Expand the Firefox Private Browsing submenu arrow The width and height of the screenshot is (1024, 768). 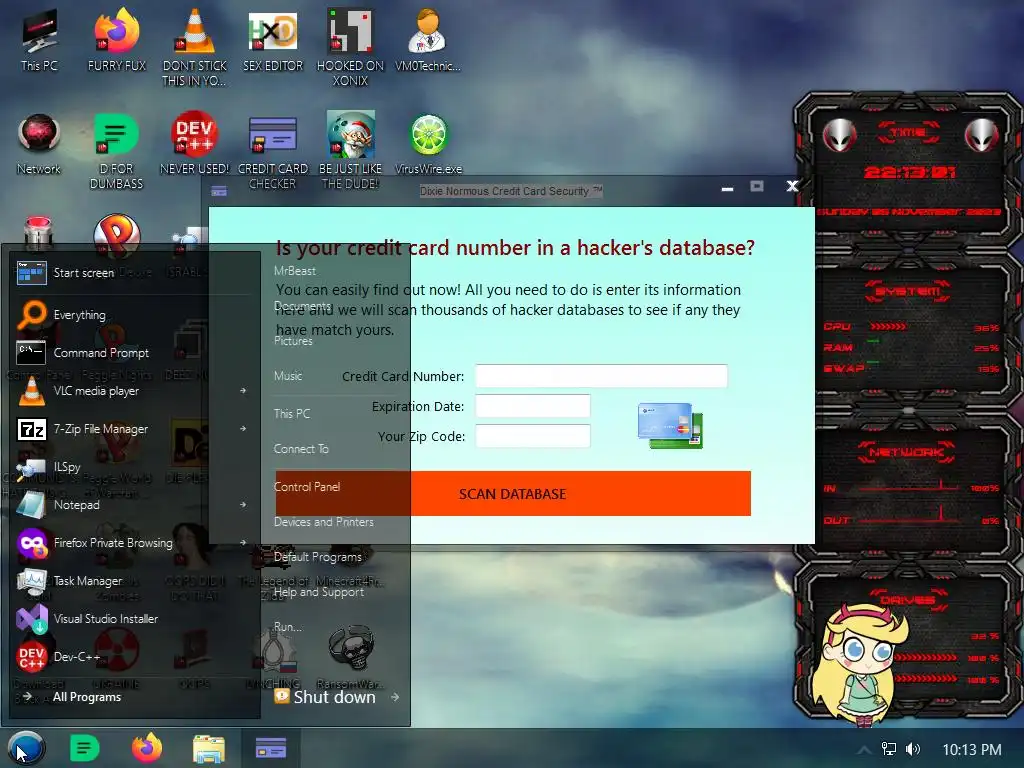pos(243,542)
